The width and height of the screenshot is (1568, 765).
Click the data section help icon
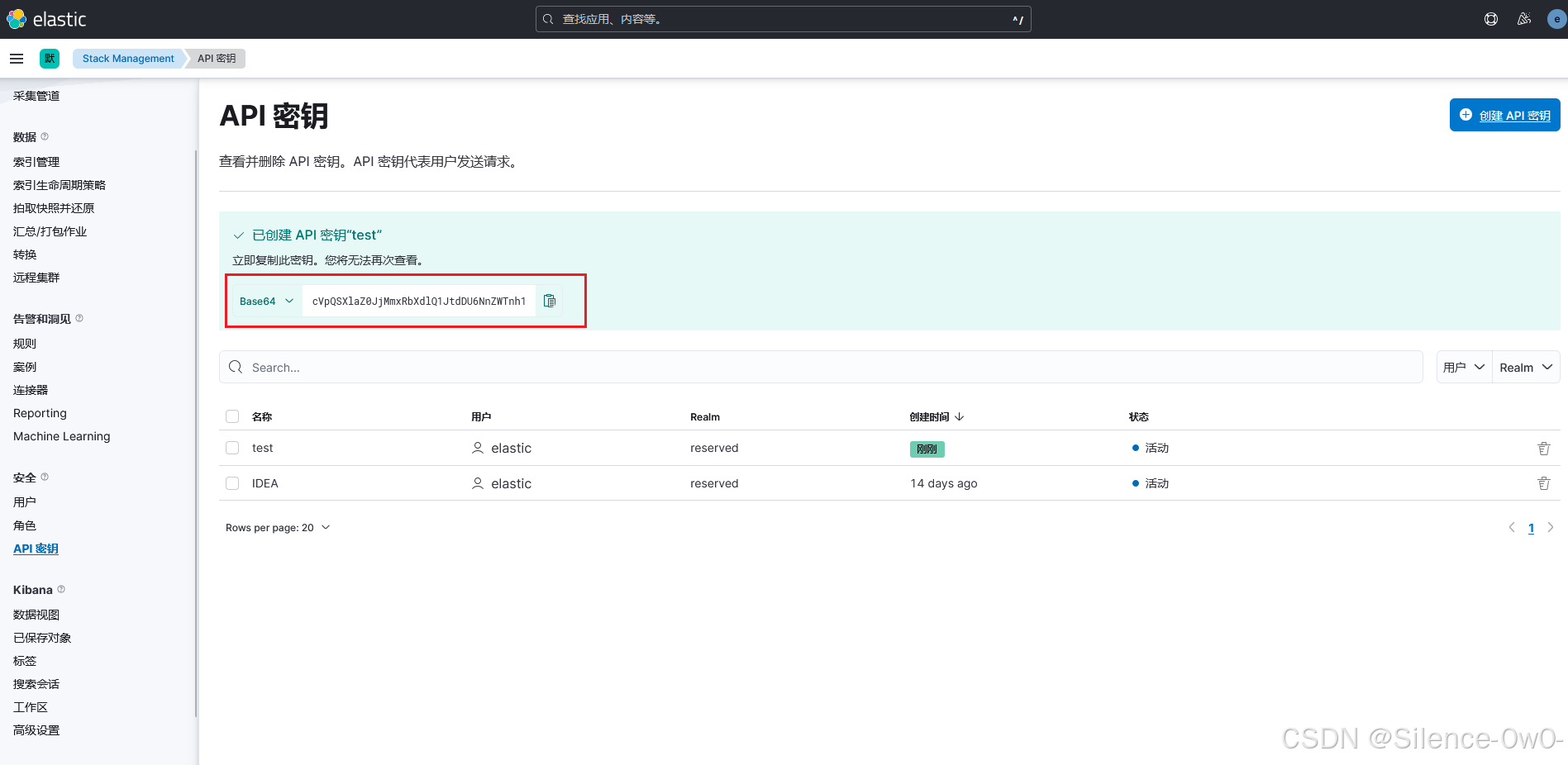[45, 136]
